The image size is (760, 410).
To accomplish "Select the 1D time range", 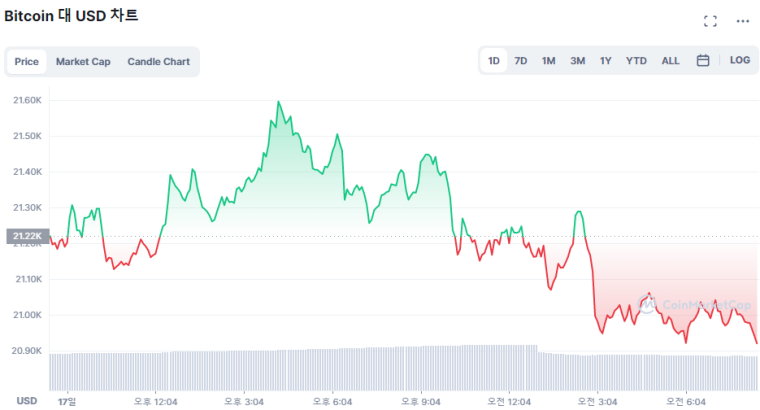I will (x=494, y=61).
